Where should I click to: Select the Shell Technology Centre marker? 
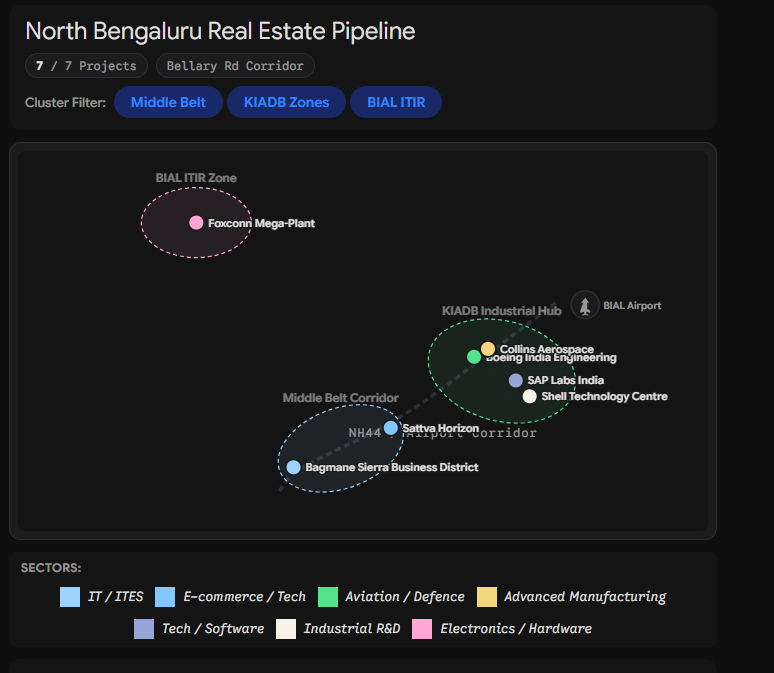pos(529,396)
